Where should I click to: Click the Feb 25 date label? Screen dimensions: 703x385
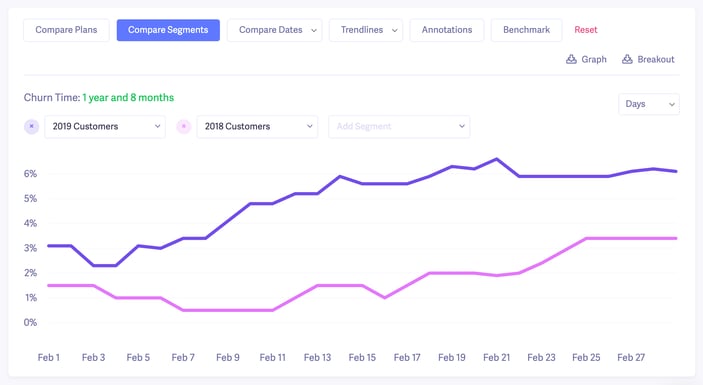click(586, 358)
